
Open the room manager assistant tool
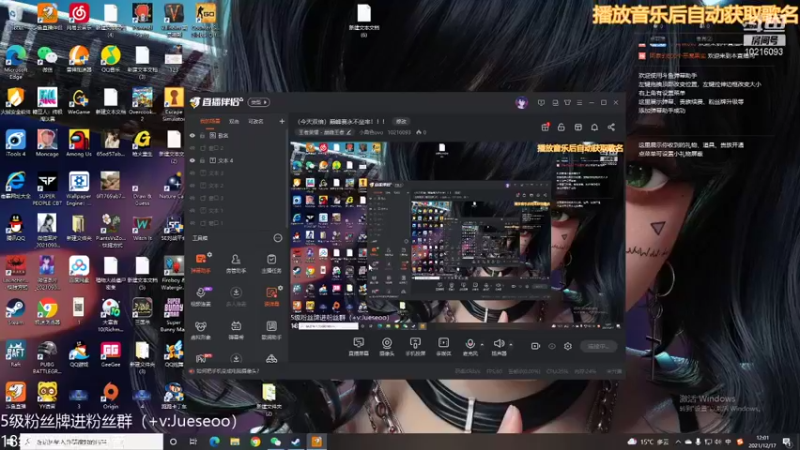(236, 263)
